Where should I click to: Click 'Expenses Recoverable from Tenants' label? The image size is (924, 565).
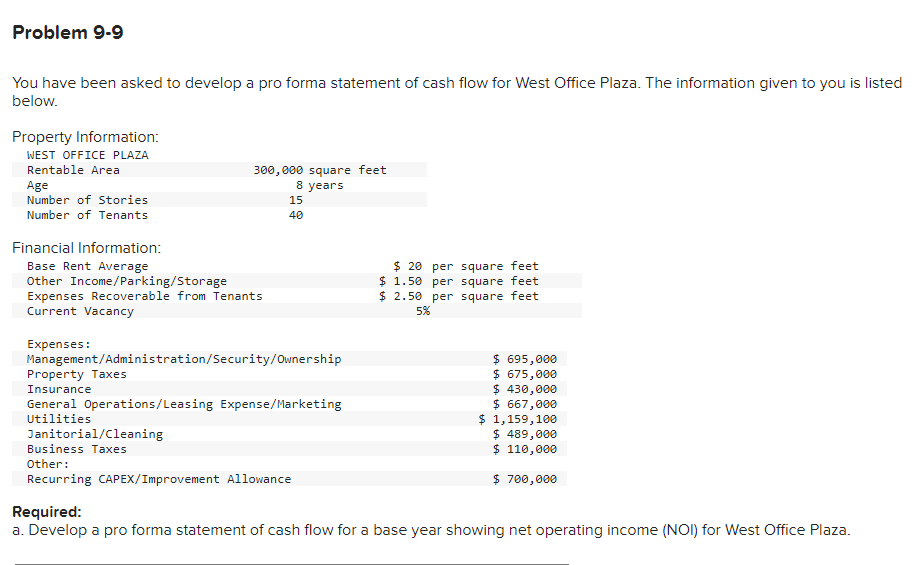(144, 296)
